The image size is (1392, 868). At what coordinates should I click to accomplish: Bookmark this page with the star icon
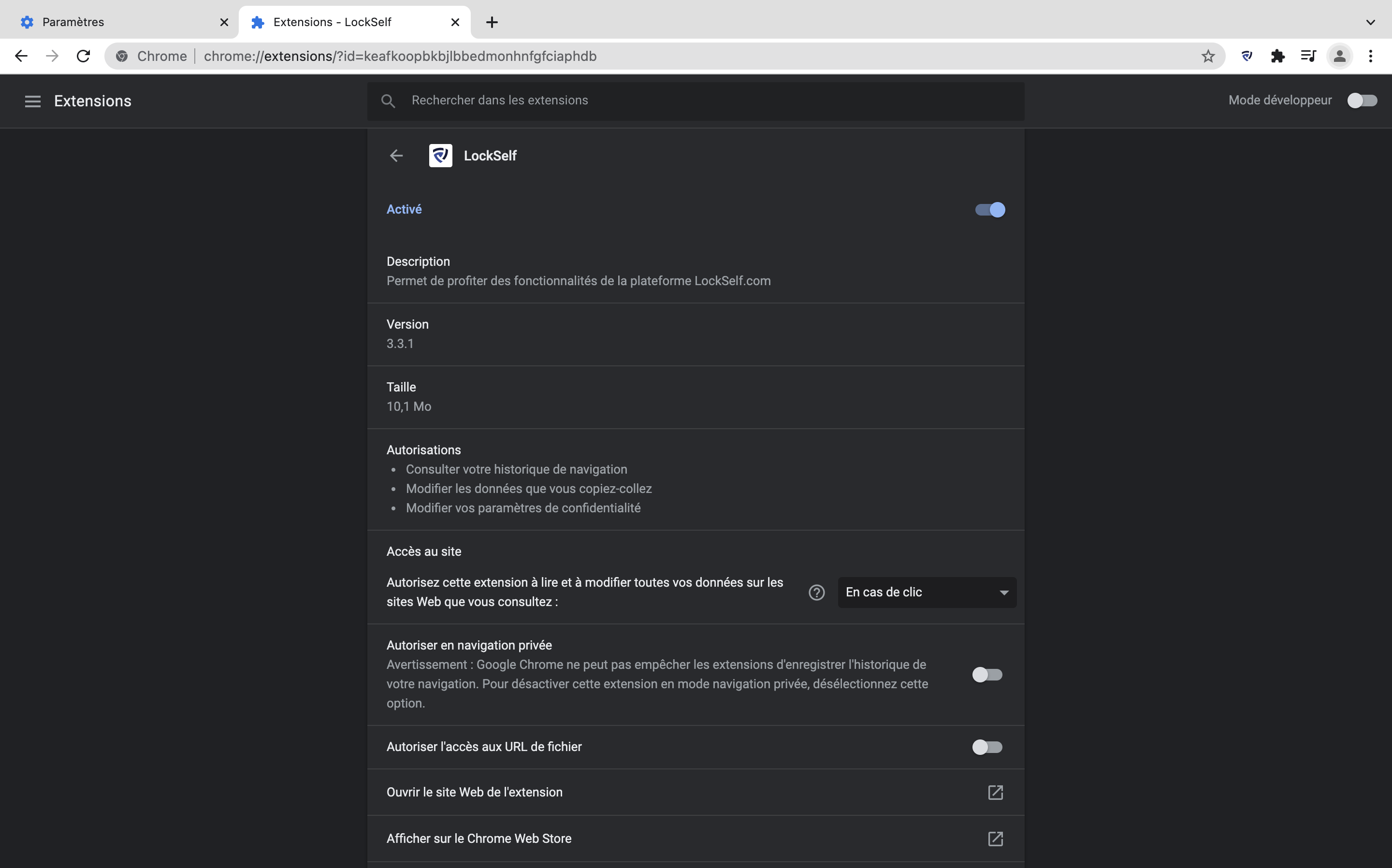pyautogui.click(x=1208, y=56)
